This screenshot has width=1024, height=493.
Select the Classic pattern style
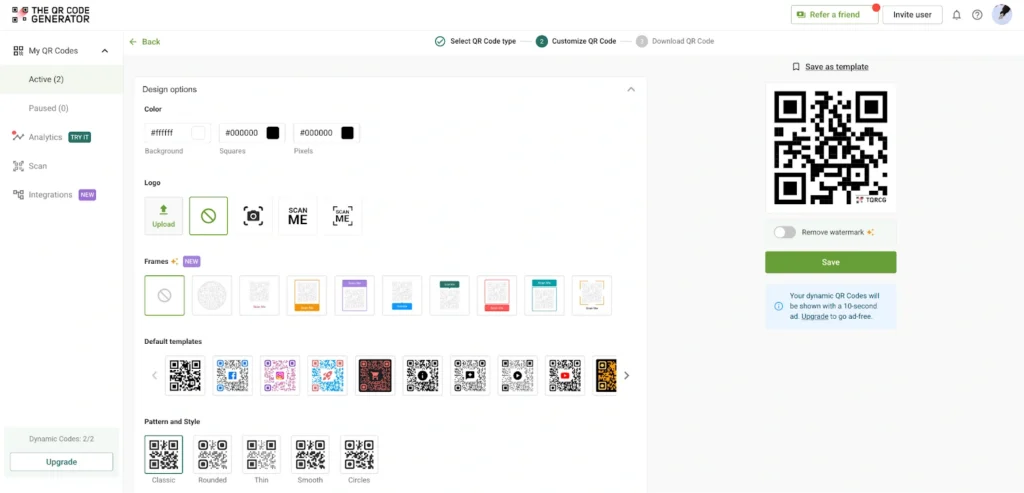pyautogui.click(x=164, y=454)
